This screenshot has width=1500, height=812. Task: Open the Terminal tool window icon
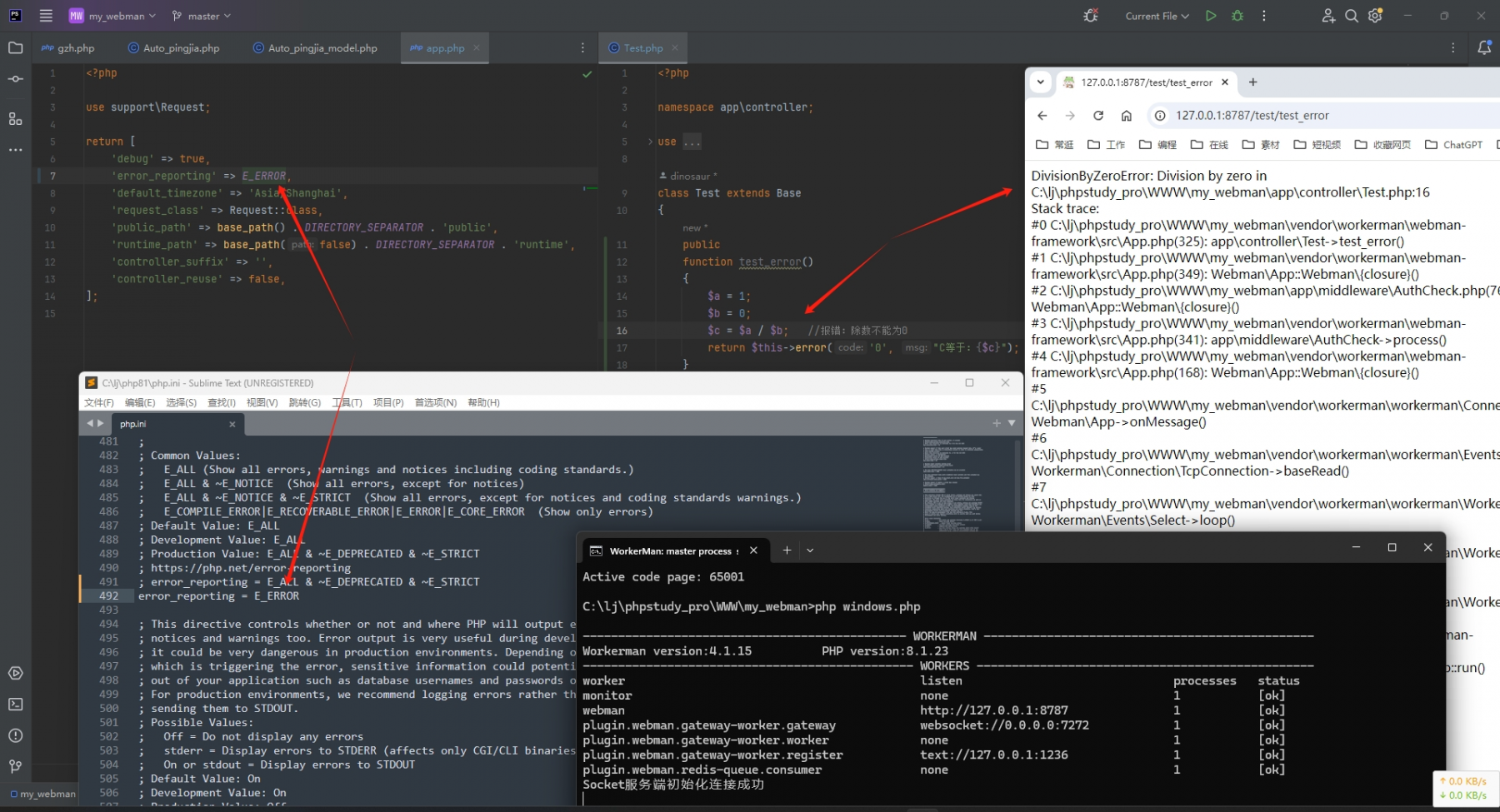coord(15,705)
